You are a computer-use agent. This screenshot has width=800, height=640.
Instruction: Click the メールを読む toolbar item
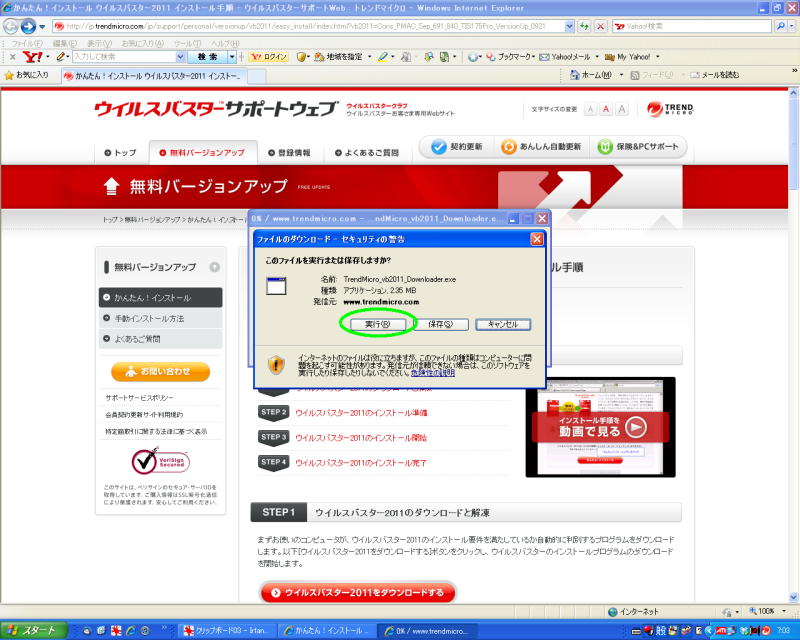[715, 75]
